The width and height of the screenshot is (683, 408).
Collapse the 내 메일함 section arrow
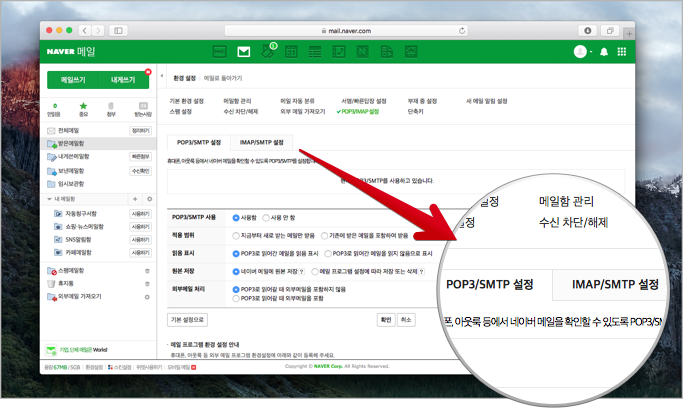pos(49,199)
